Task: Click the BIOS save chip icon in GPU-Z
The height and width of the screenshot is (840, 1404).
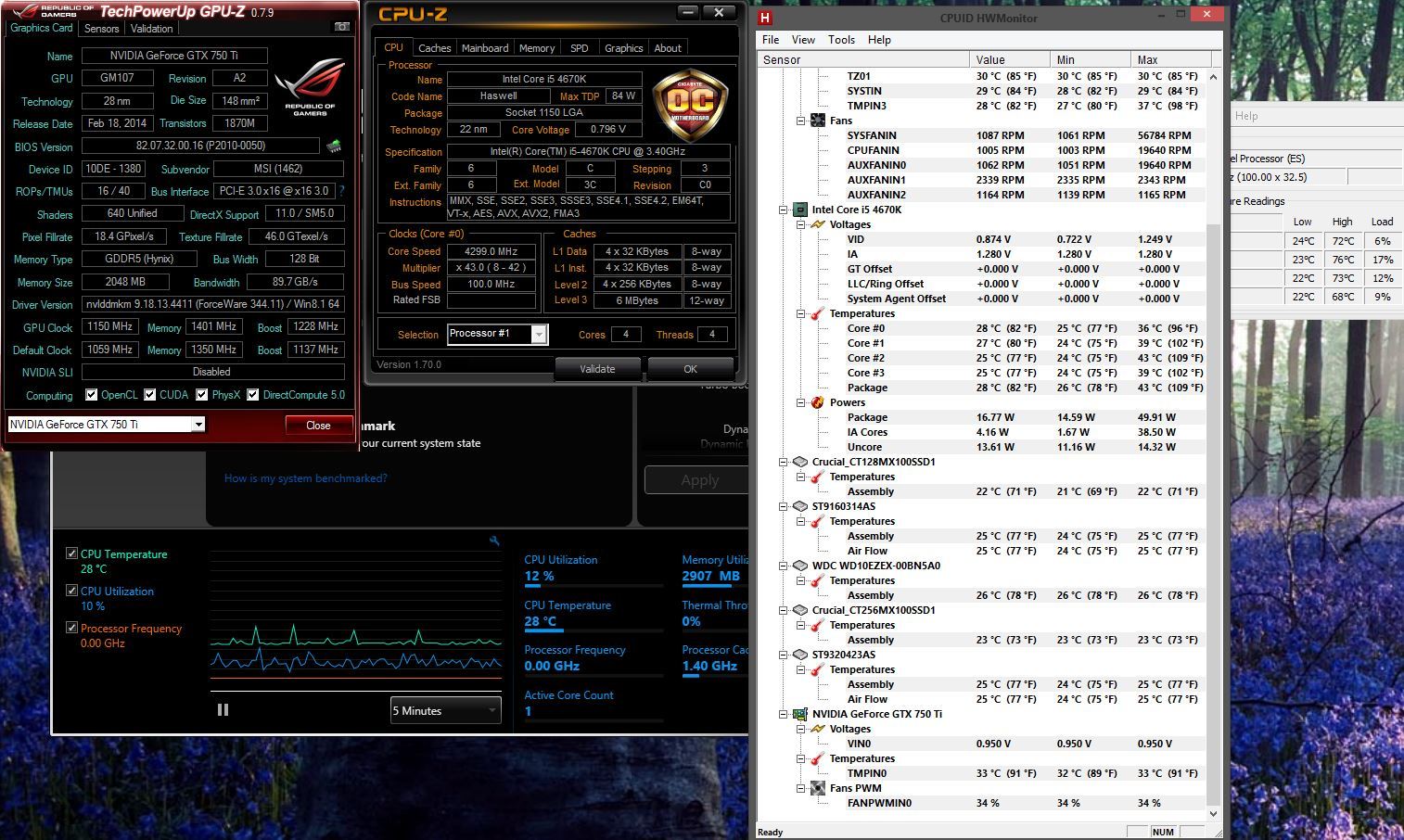Action: [x=334, y=146]
